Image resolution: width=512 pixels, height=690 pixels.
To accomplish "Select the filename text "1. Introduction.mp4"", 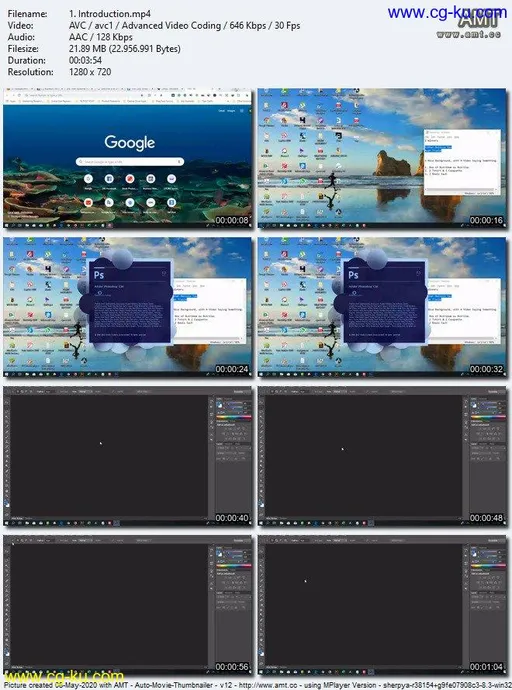I will coord(110,14).
